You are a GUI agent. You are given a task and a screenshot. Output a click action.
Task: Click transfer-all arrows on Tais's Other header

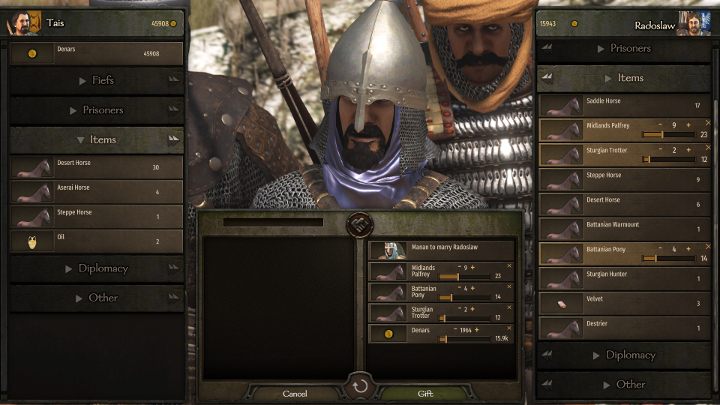173,297
